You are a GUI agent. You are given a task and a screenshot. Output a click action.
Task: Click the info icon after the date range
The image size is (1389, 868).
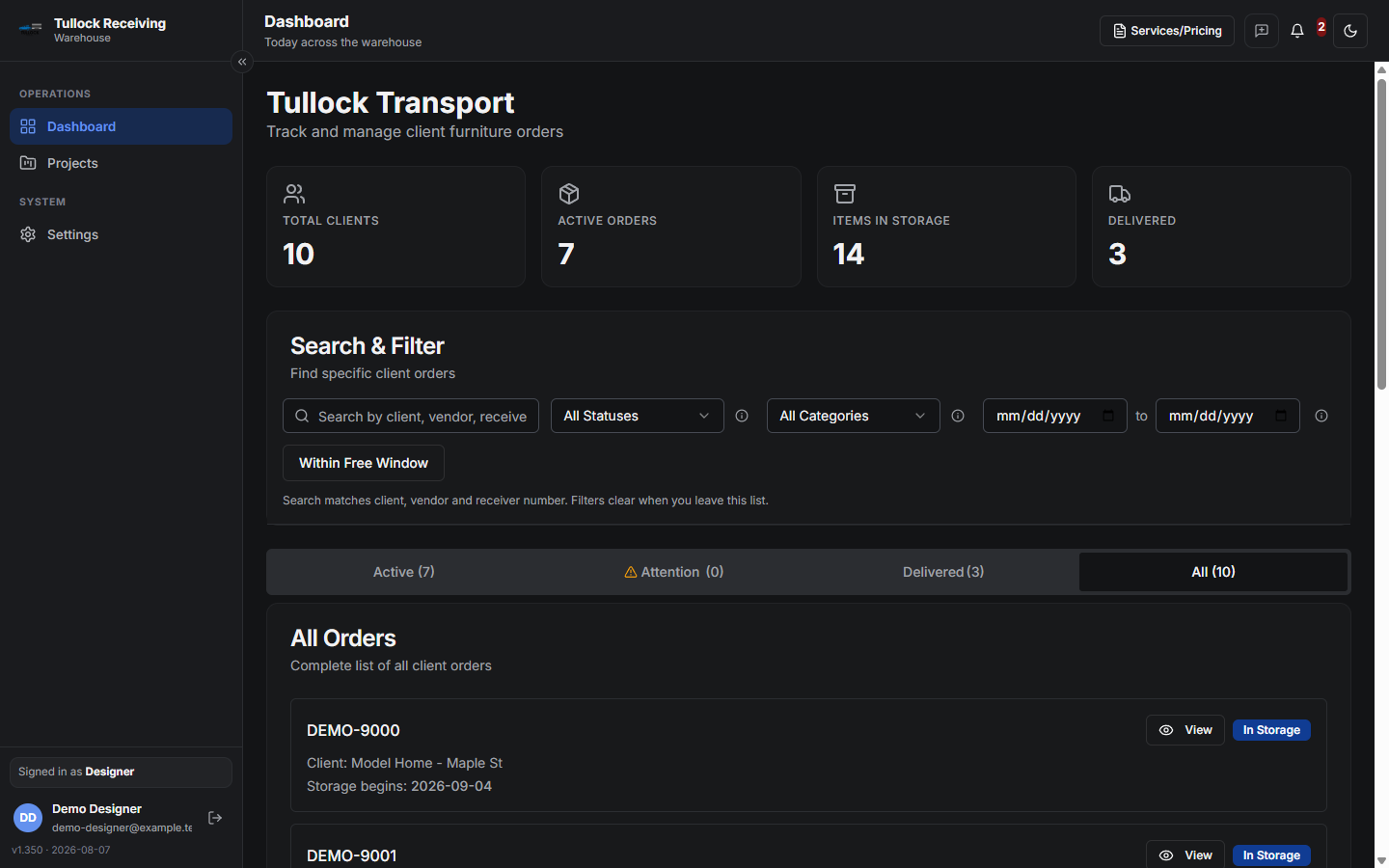pos(1321,416)
